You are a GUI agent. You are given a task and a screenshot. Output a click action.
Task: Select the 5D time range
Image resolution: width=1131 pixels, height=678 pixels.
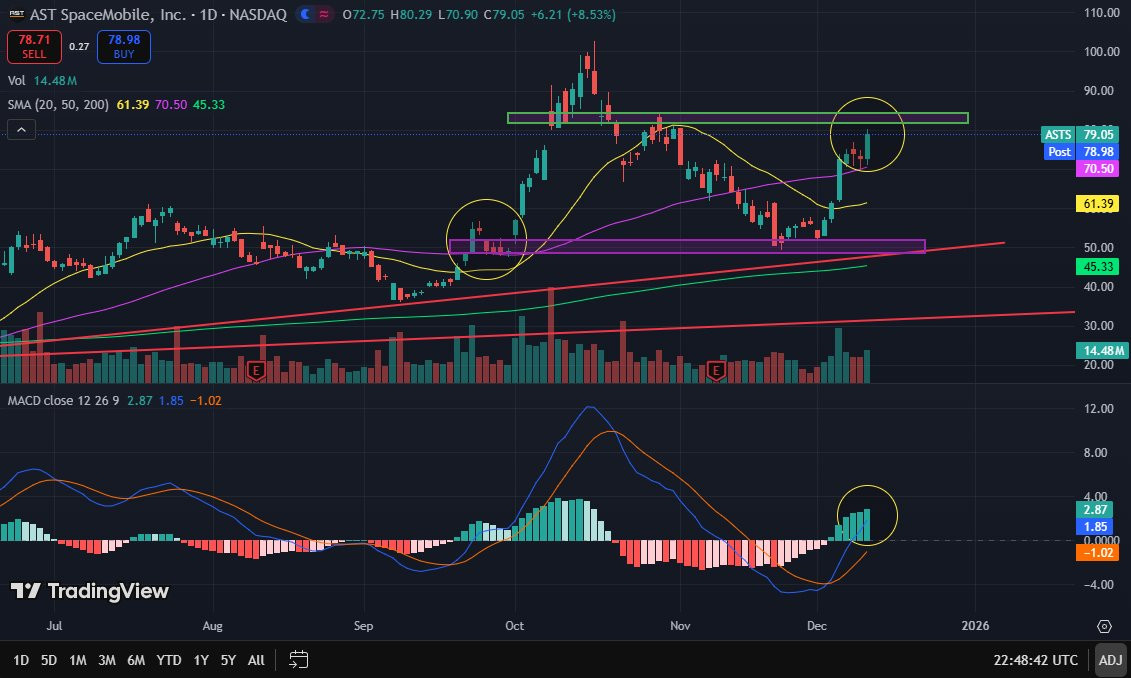click(x=48, y=660)
